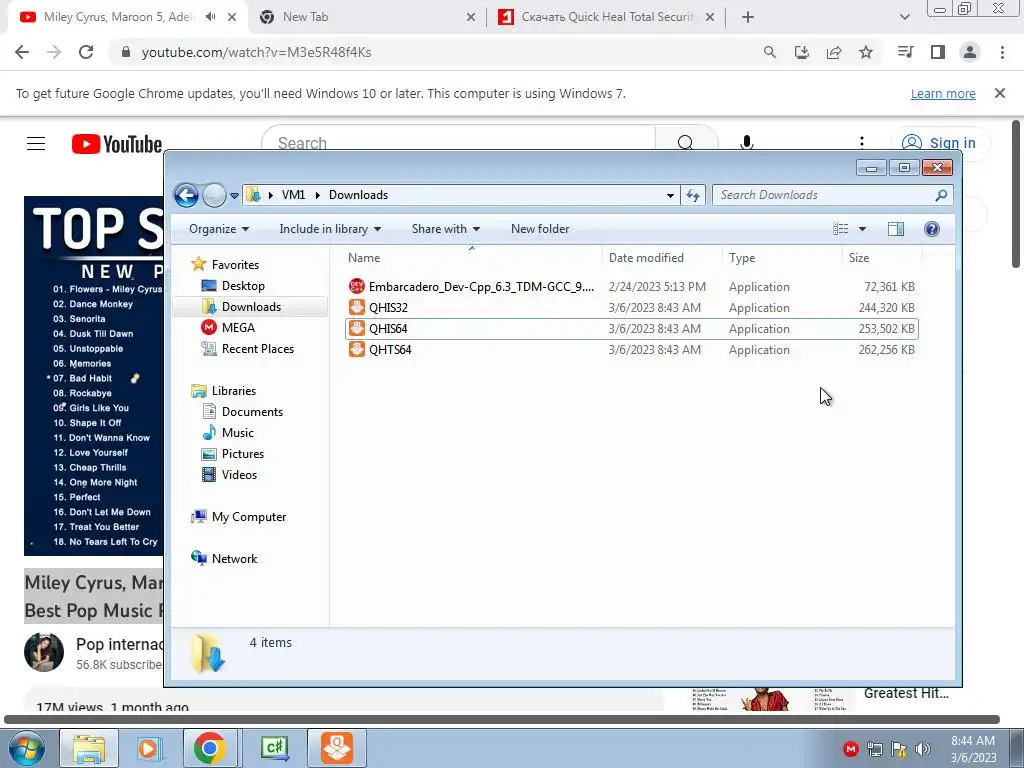Change view with view icon
The width and height of the screenshot is (1024, 768).
click(x=840, y=229)
